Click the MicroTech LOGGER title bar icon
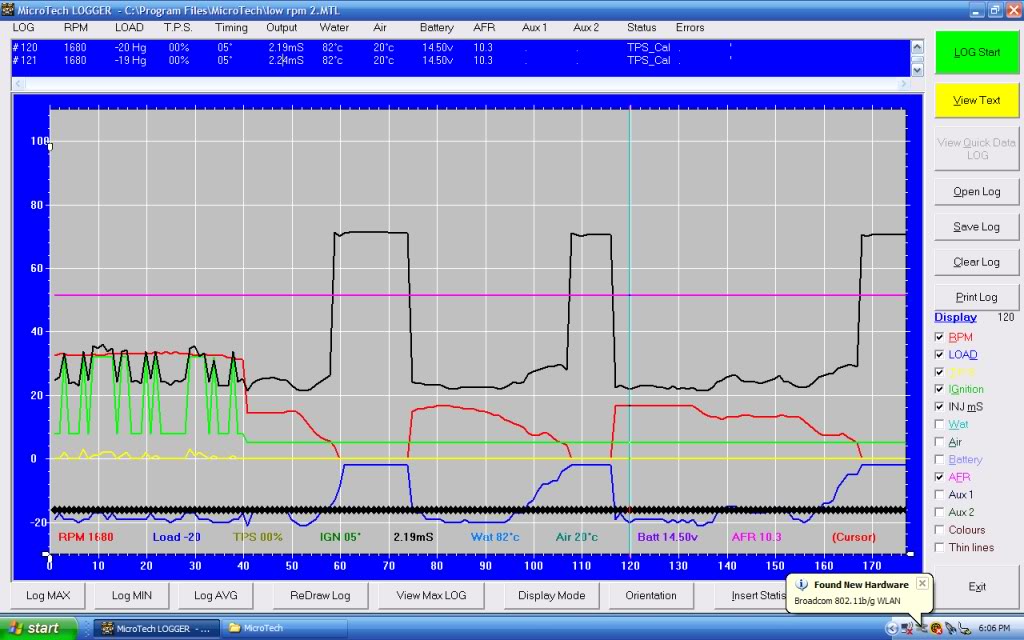 pos(8,10)
